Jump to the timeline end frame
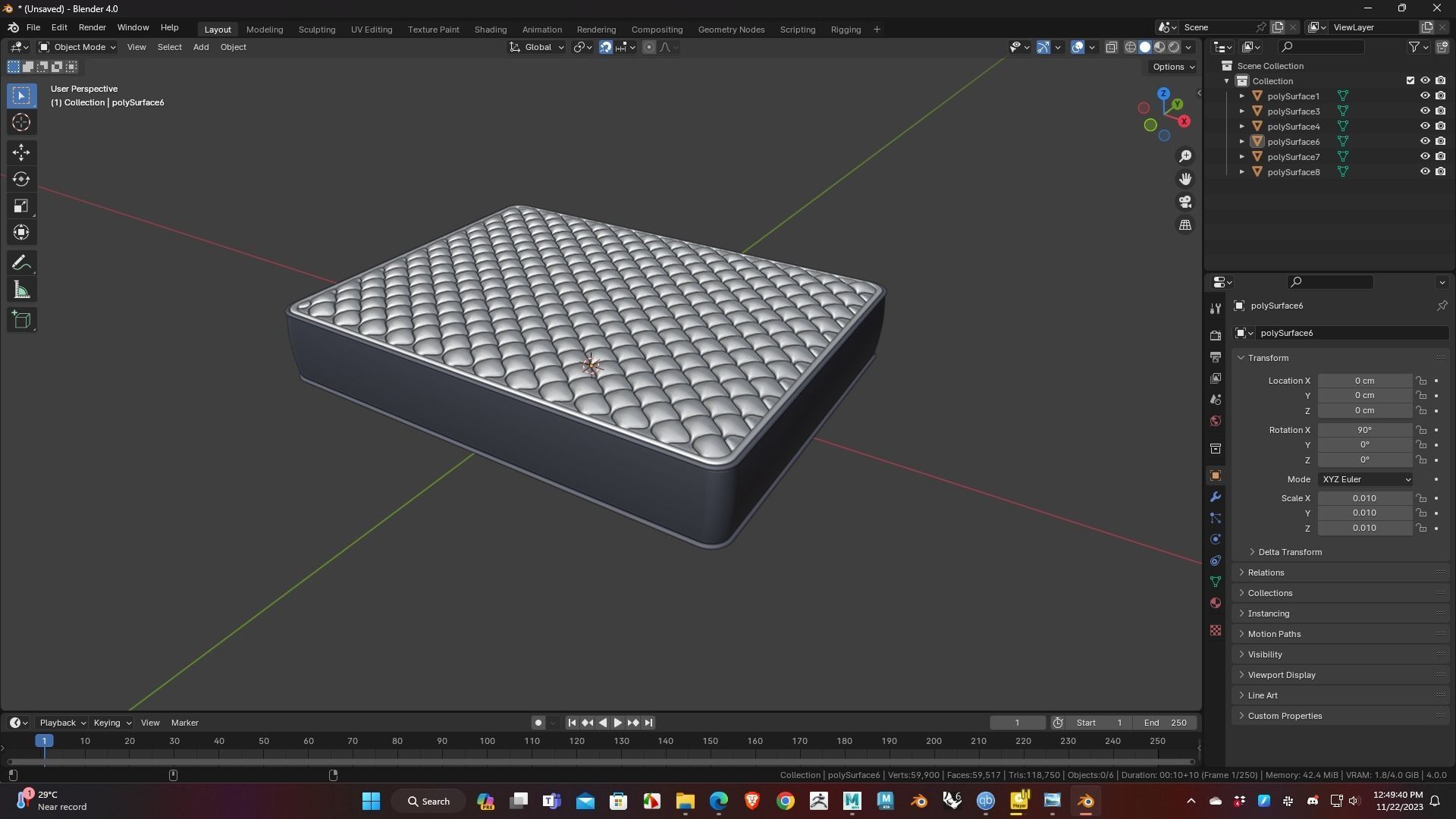1456x819 pixels. tap(649, 723)
